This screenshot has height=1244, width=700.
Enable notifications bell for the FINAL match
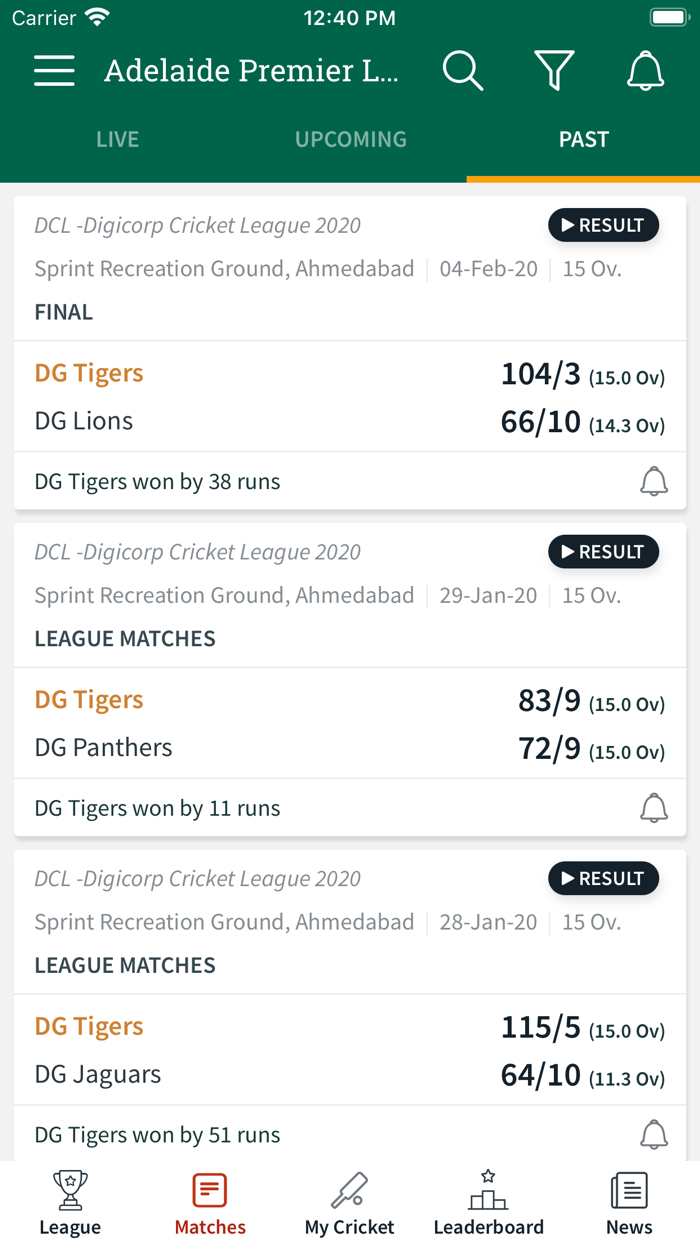tap(654, 481)
